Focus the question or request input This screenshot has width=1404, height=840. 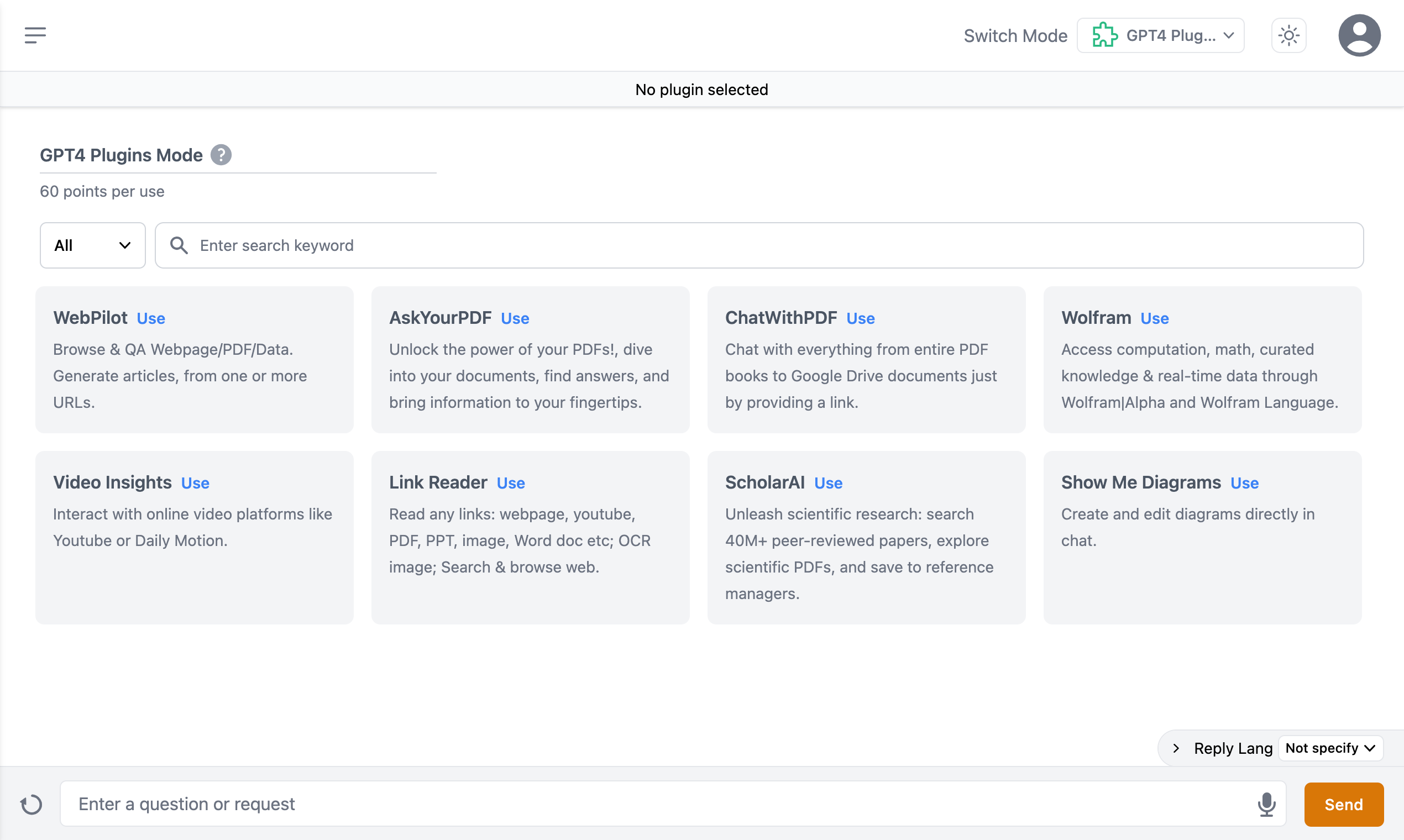pyautogui.click(x=673, y=804)
